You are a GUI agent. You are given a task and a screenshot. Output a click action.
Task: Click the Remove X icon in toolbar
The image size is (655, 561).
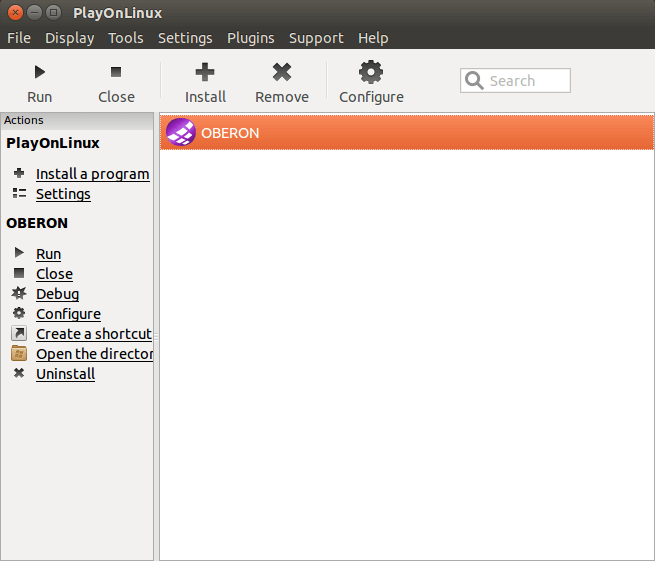tap(282, 72)
